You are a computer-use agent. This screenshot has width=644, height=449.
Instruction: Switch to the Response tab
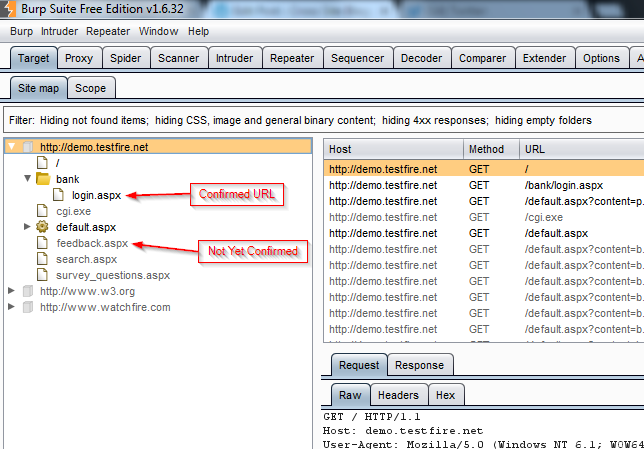pos(418,365)
